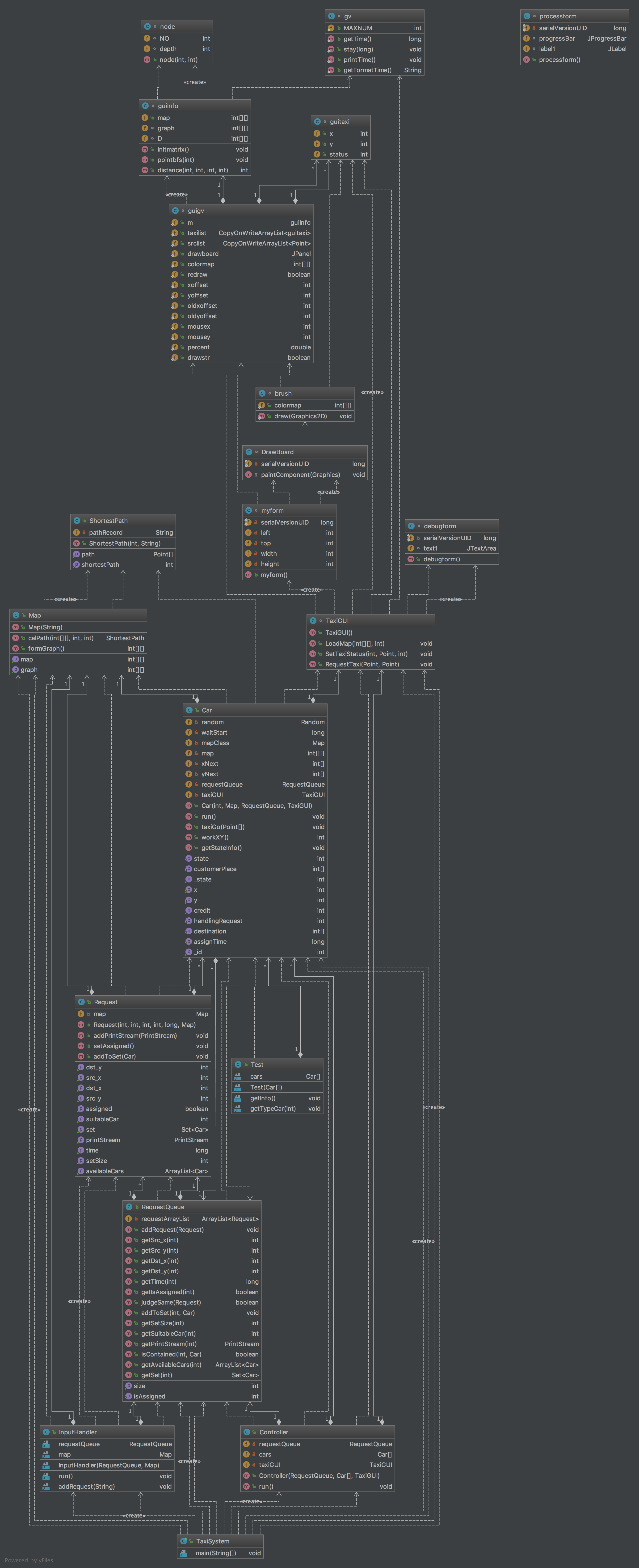This screenshot has height=1568, width=639.
Task: Click the Powered by yFiles label
Action: pyautogui.click(x=29, y=1560)
